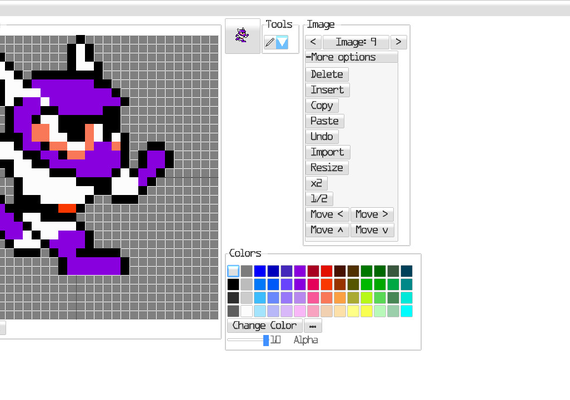Select the fill bucket tool
This screenshot has width=570, height=400.
[282, 43]
